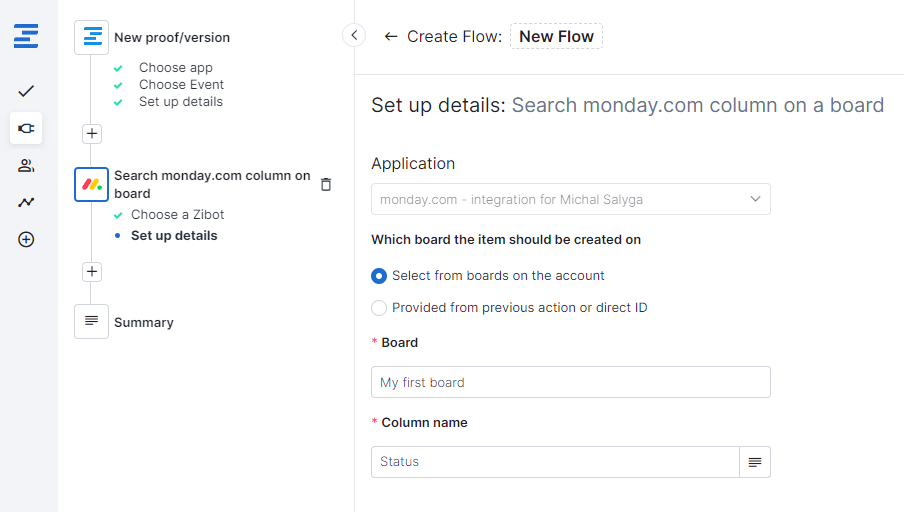Viewport: 904px width, 512px height.
Task: Click the Column name input field
Action: click(x=555, y=462)
